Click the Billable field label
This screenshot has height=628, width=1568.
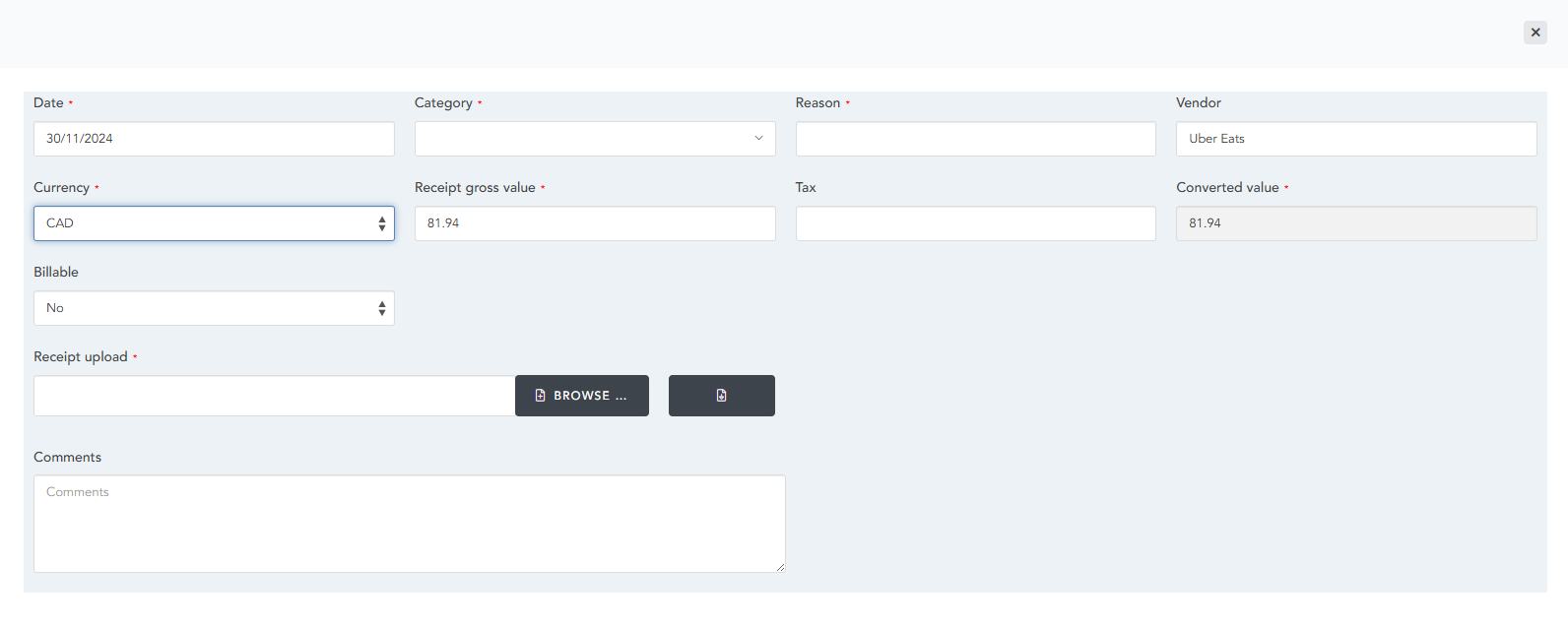coord(56,273)
